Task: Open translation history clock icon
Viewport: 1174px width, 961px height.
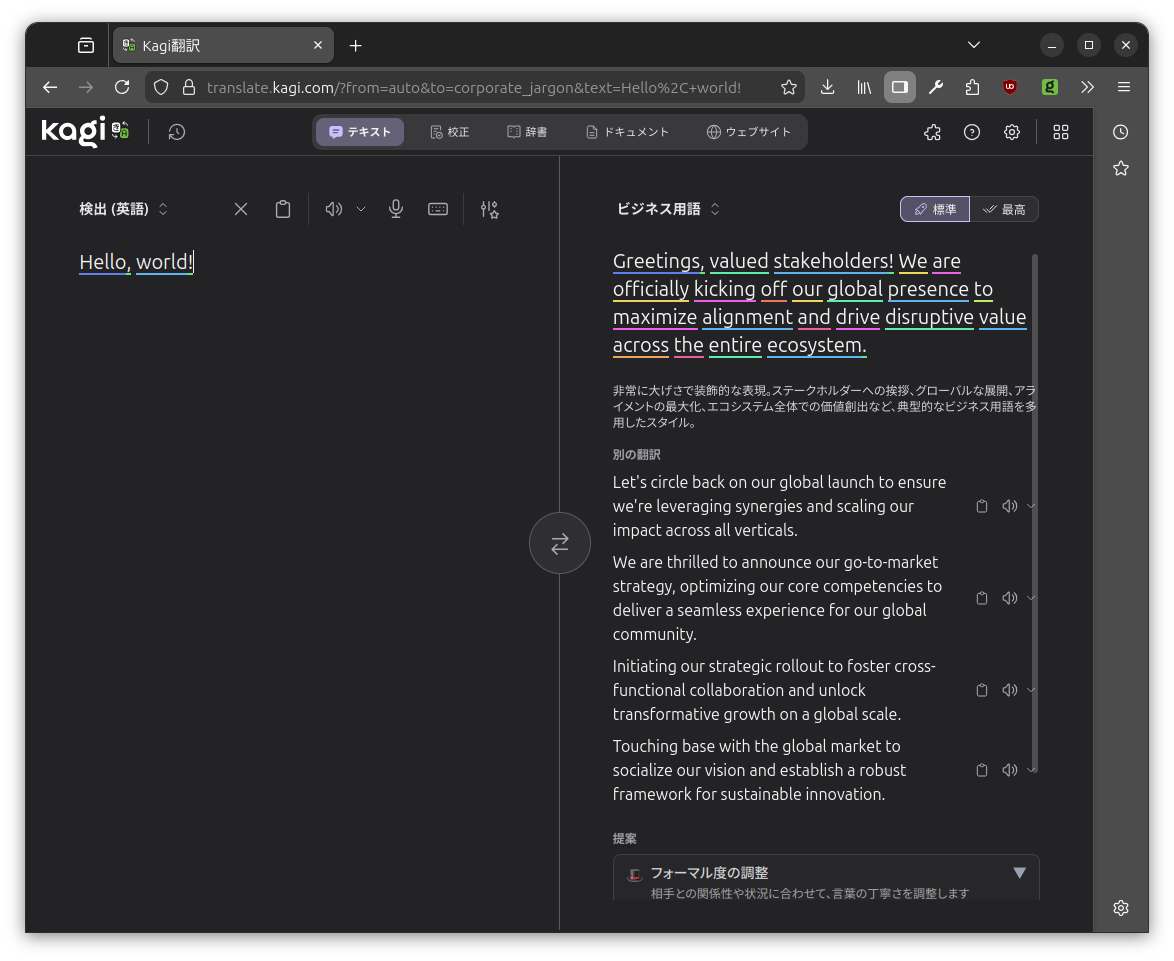Action: (x=177, y=132)
